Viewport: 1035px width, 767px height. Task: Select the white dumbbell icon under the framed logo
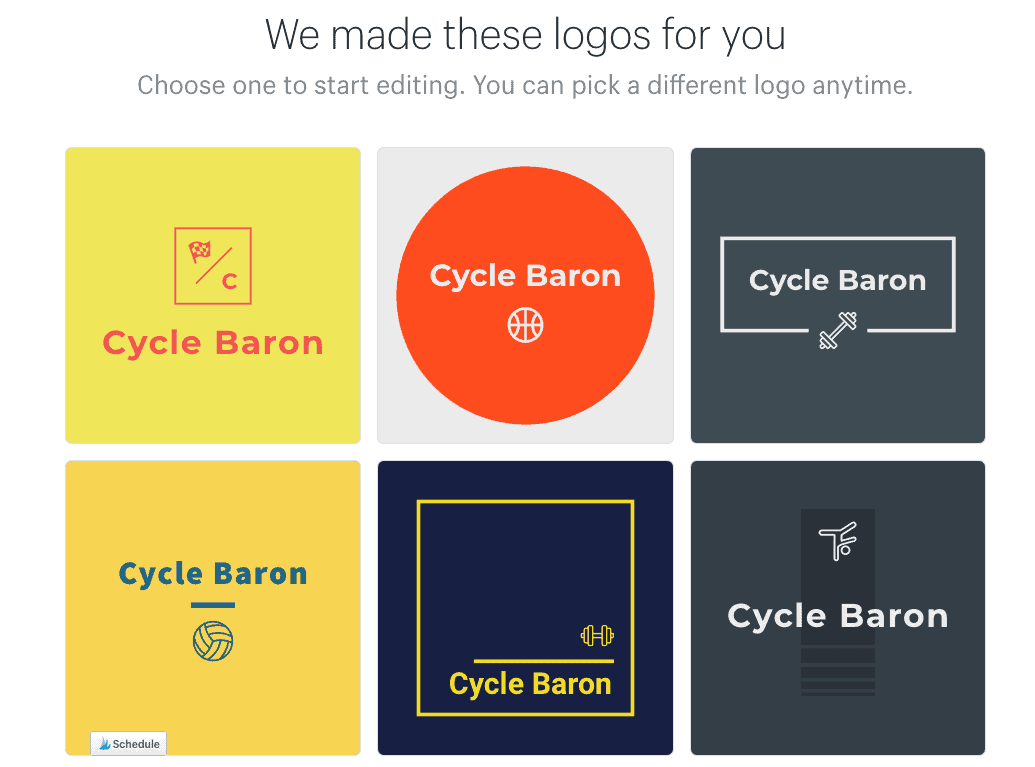[838, 331]
